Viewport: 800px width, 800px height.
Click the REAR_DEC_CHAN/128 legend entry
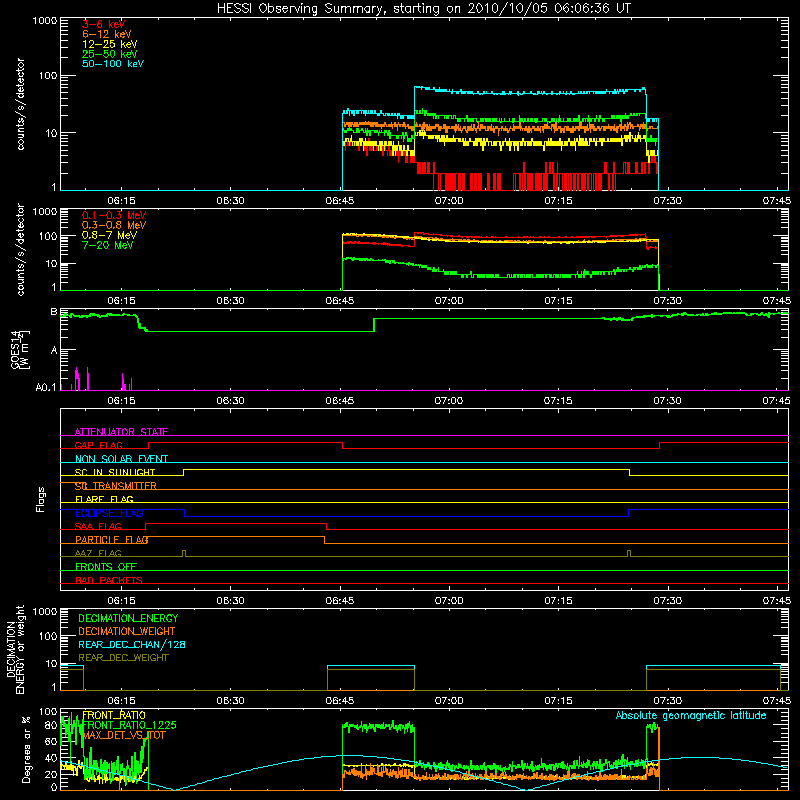click(132, 644)
